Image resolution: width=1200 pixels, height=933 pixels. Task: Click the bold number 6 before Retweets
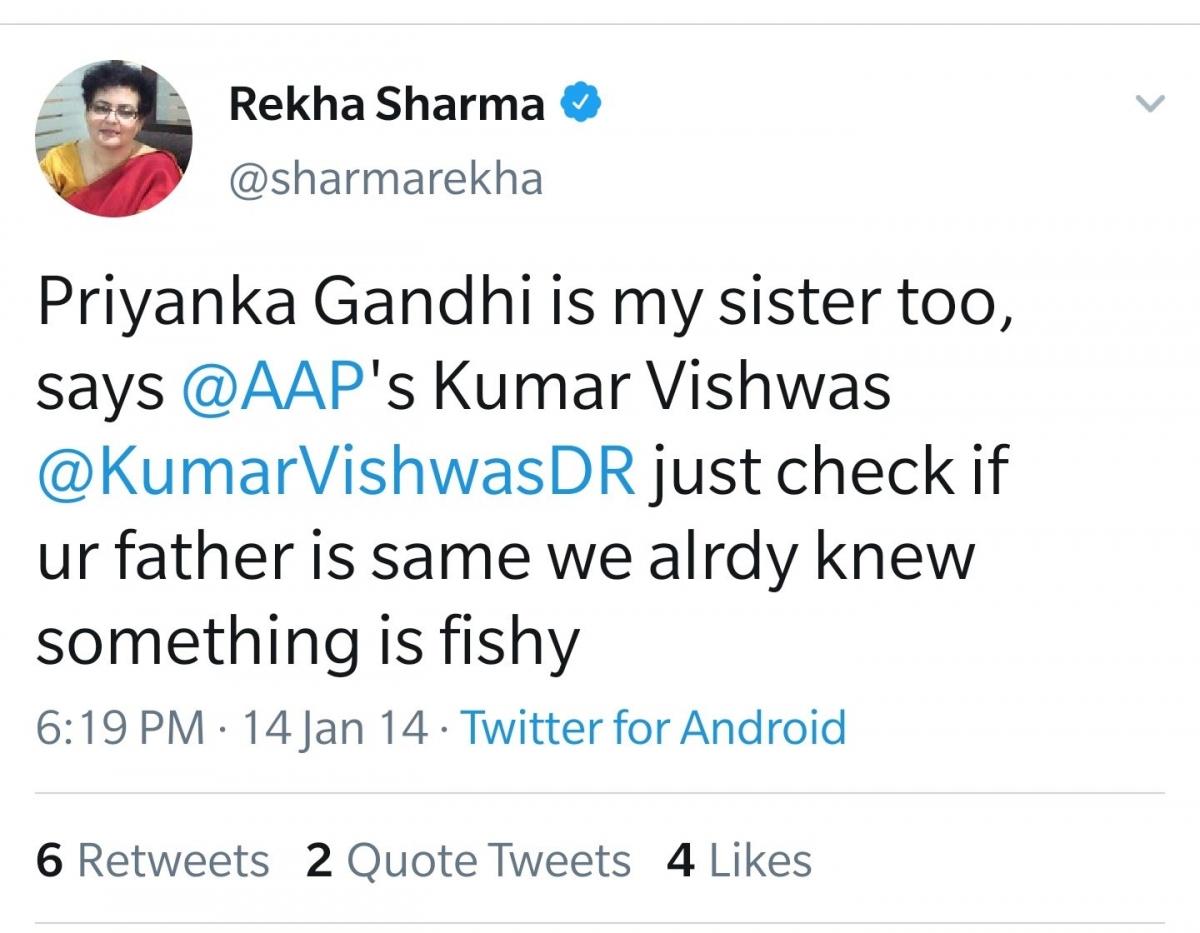(49, 861)
